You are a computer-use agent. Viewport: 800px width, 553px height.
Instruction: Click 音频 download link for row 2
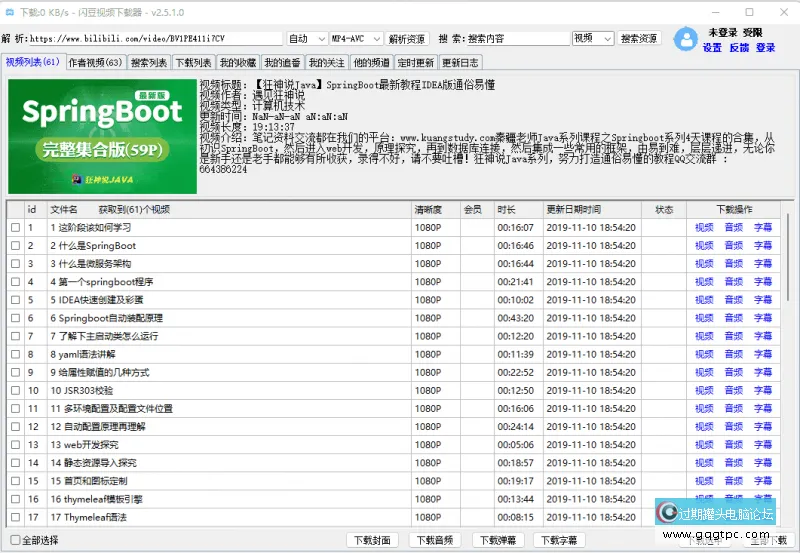(734, 245)
